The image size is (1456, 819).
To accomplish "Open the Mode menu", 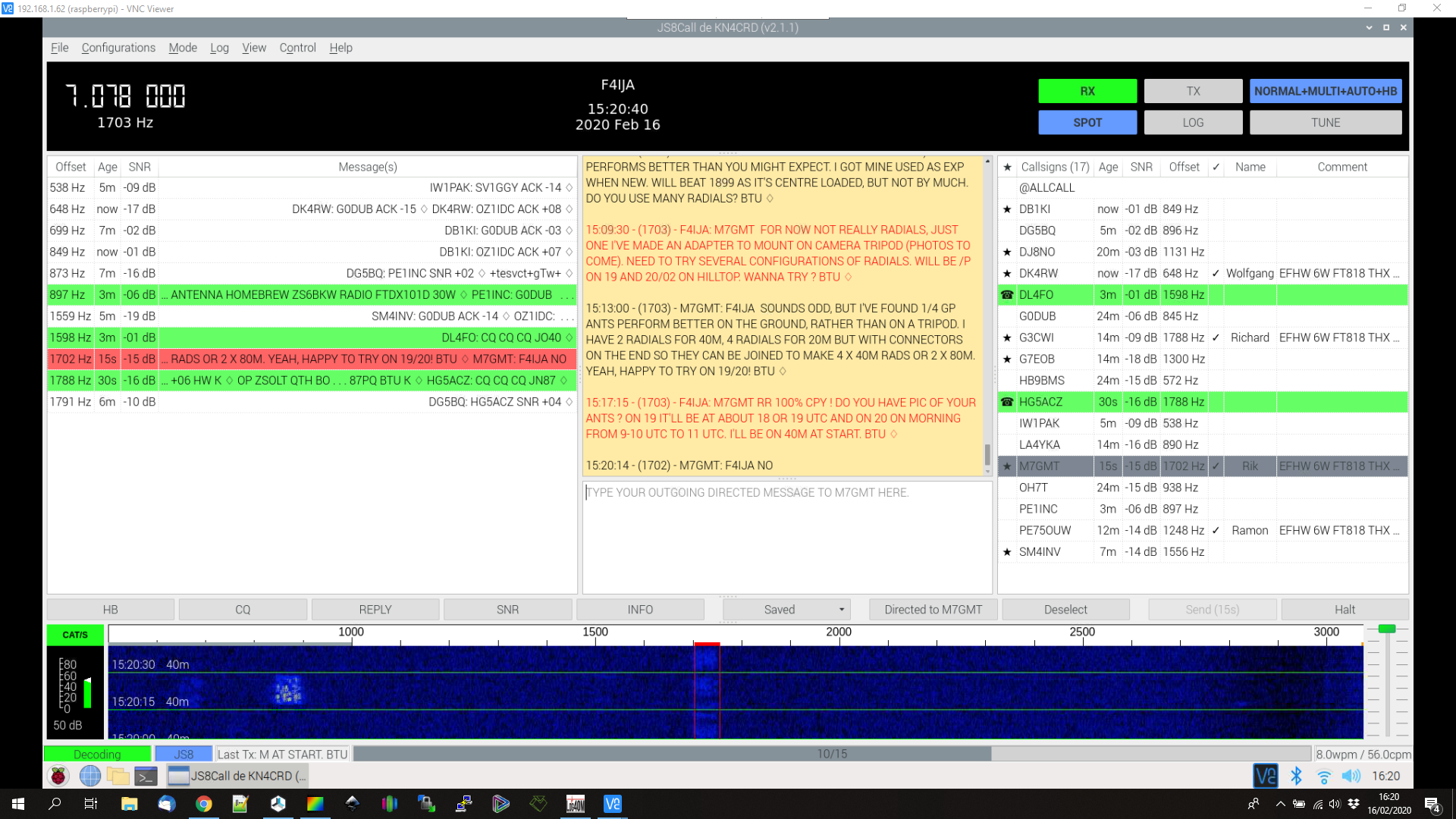I will 182,48.
